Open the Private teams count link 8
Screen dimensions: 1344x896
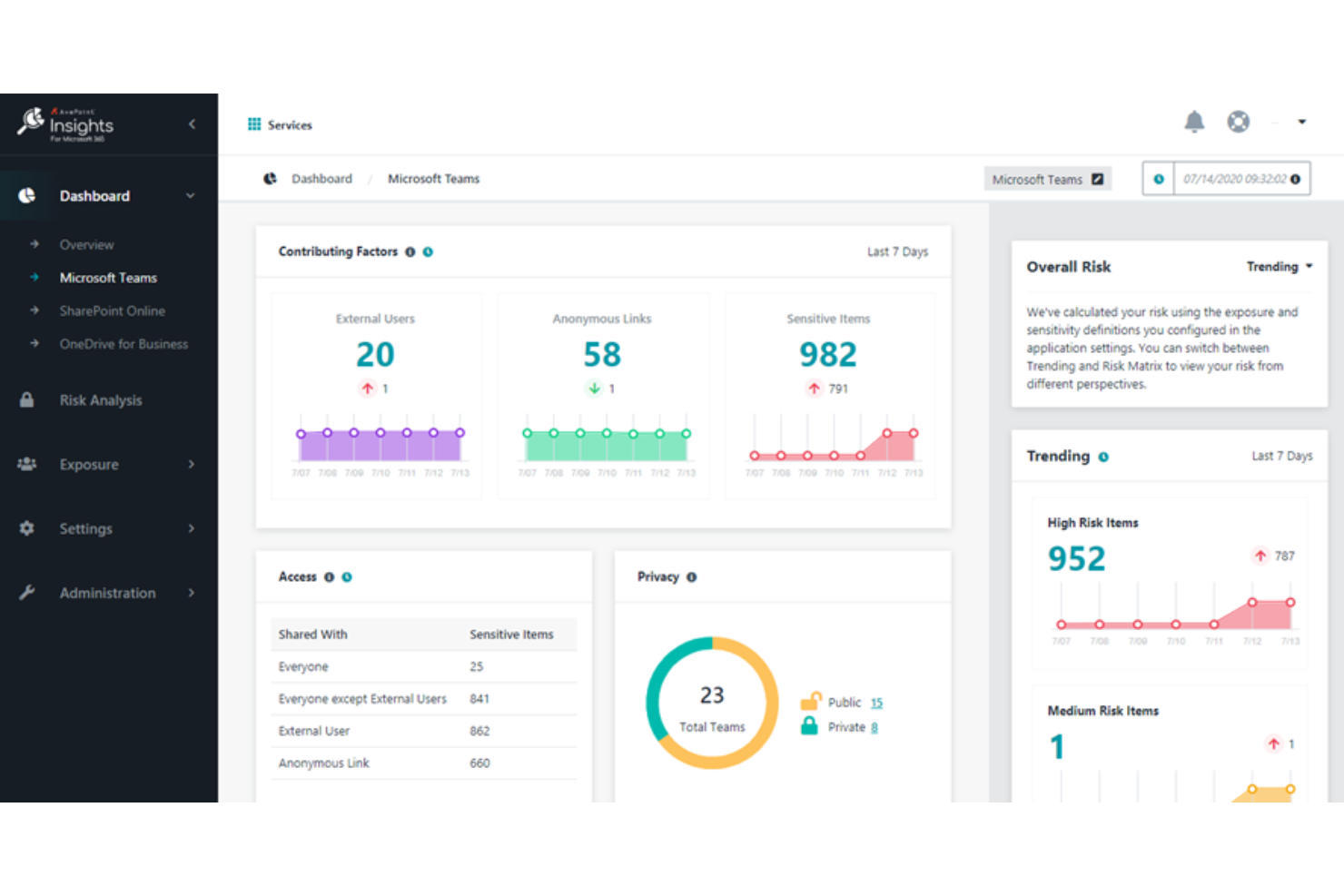[x=875, y=727]
